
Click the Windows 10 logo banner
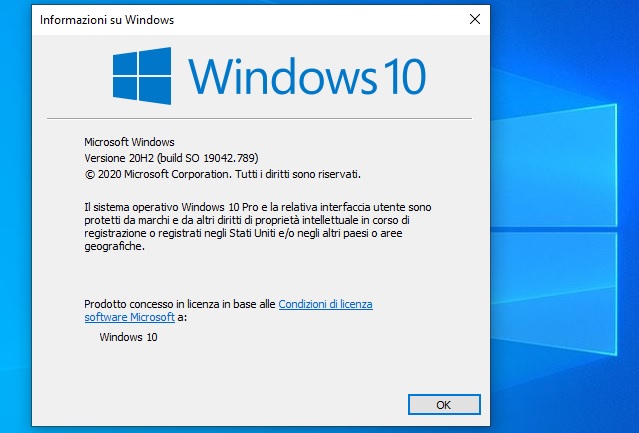tap(269, 76)
